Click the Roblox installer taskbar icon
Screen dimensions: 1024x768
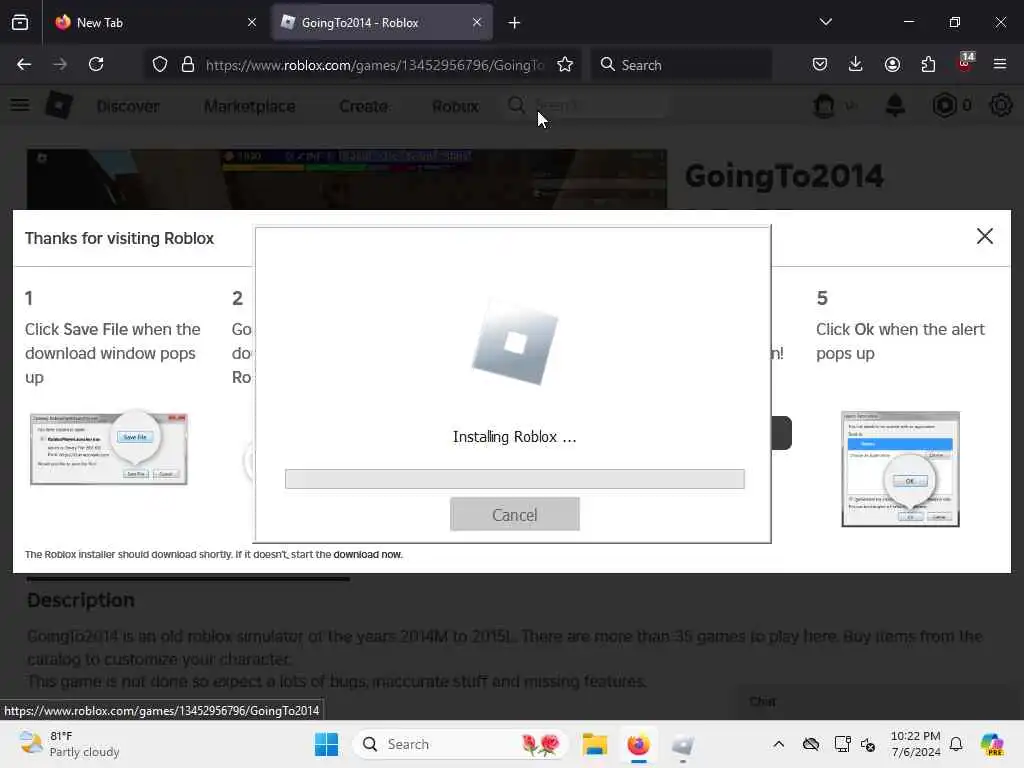coord(682,744)
